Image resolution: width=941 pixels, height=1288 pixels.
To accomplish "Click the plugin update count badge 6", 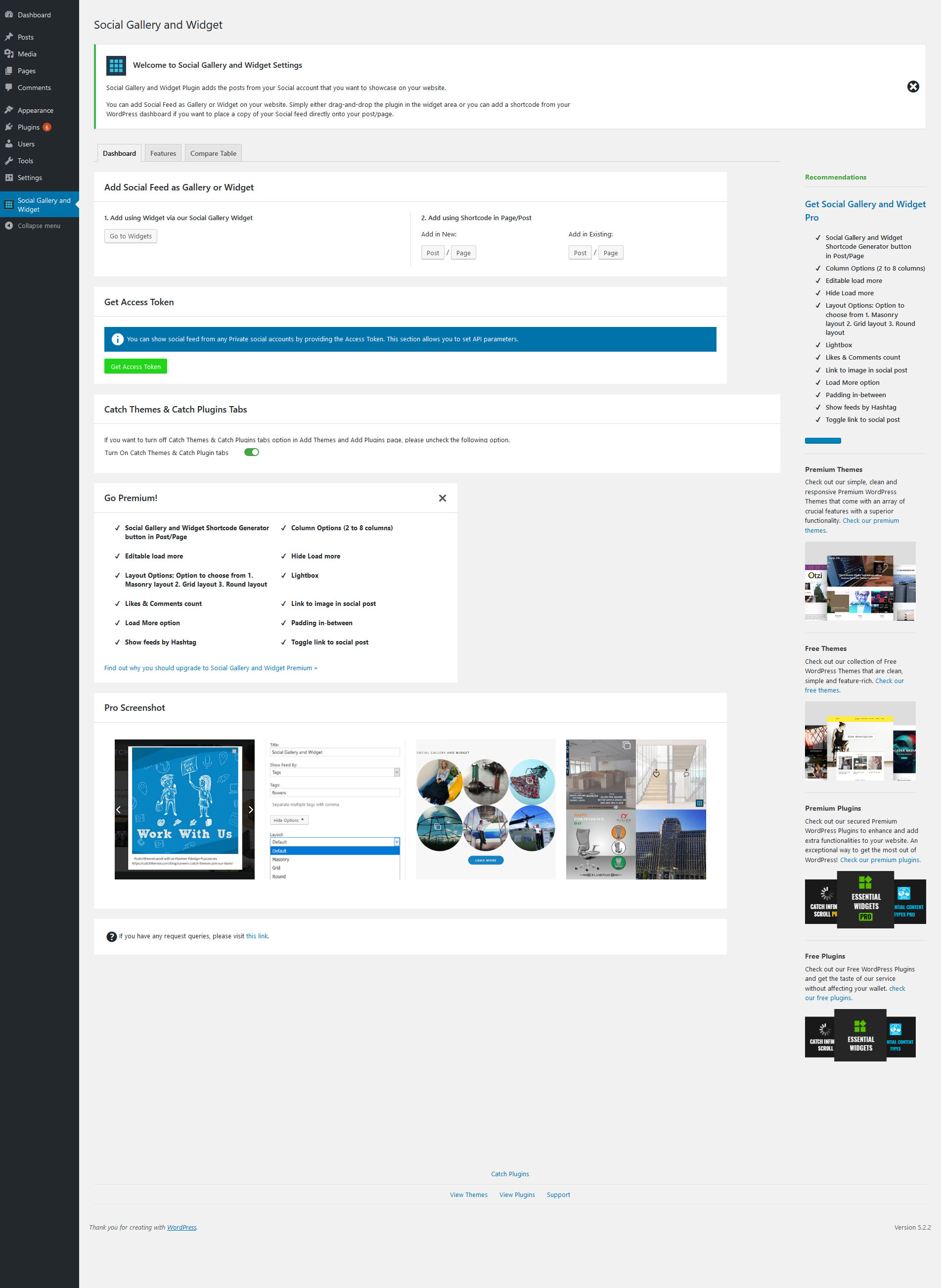I will (x=46, y=127).
